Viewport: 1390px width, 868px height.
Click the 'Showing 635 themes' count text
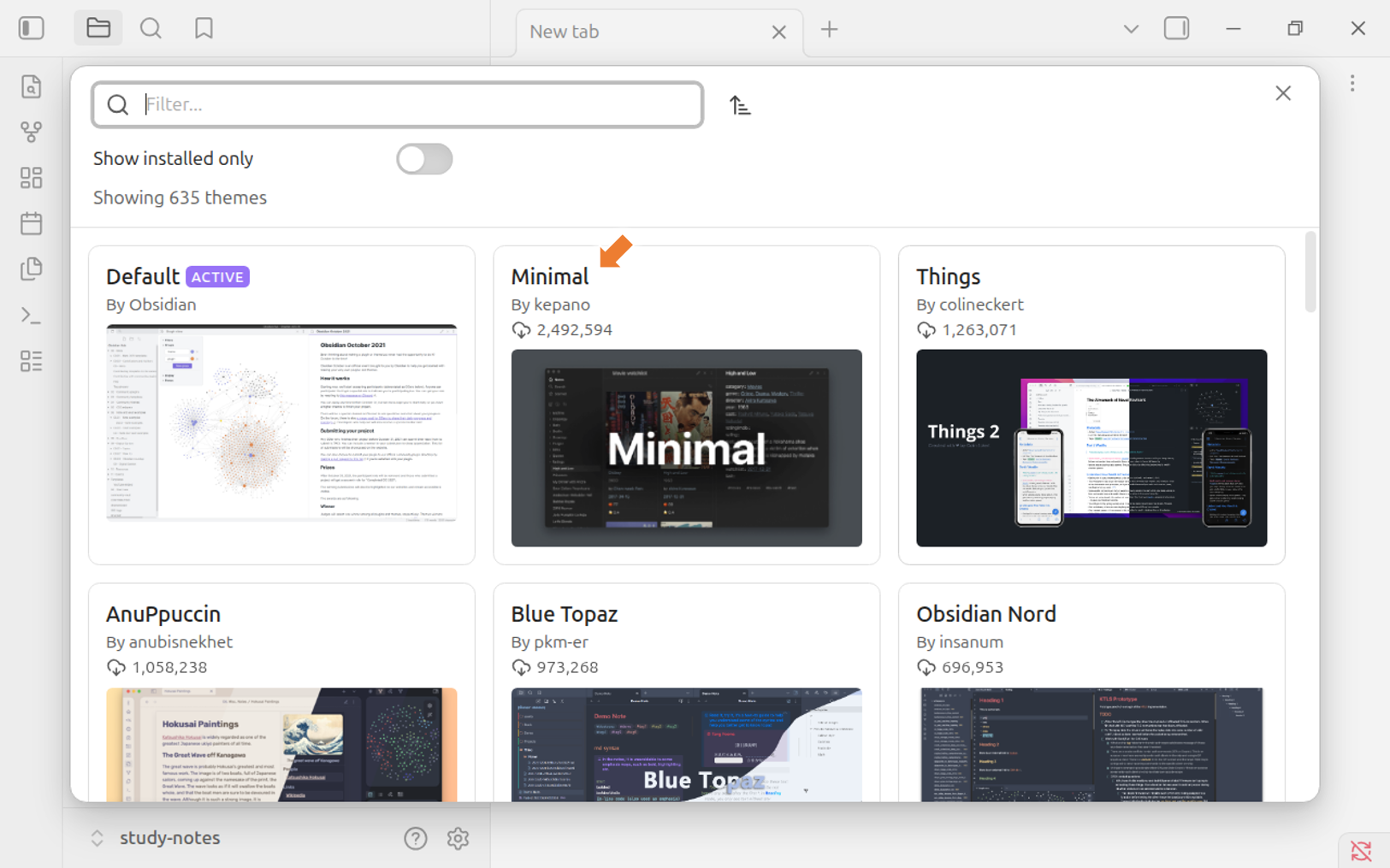click(x=180, y=198)
